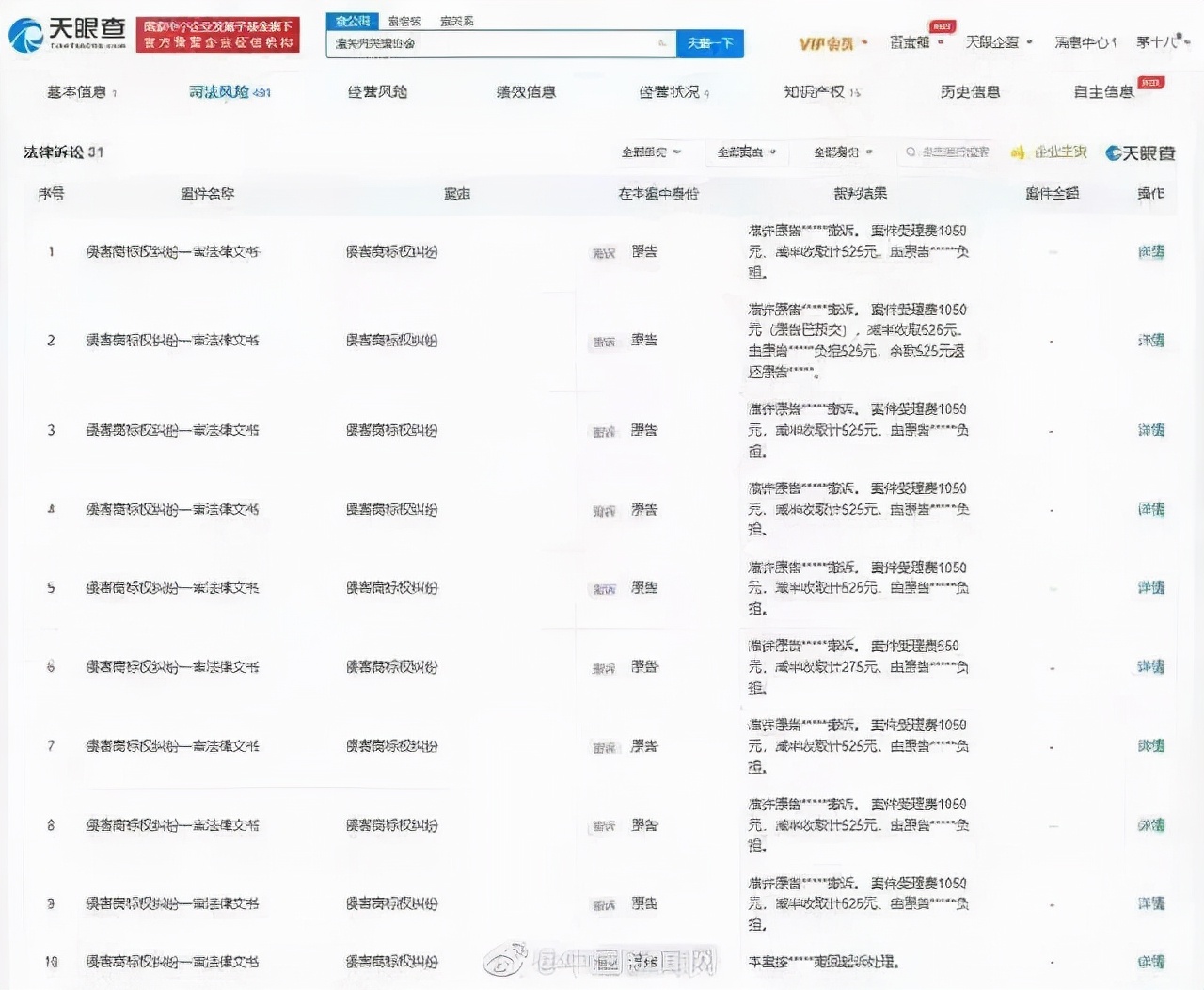This screenshot has height=990, width=1204.
Task: Select the 原告 plaintiff tag in row 1
Action: (643, 251)
